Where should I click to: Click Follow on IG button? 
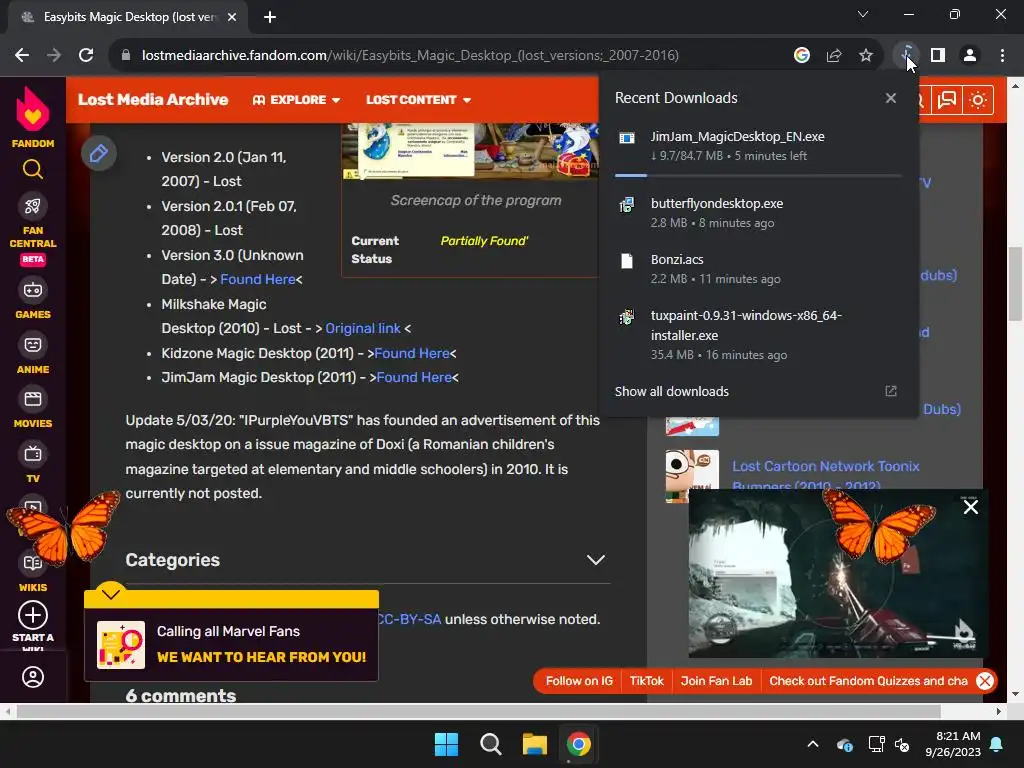pos(579,681)
